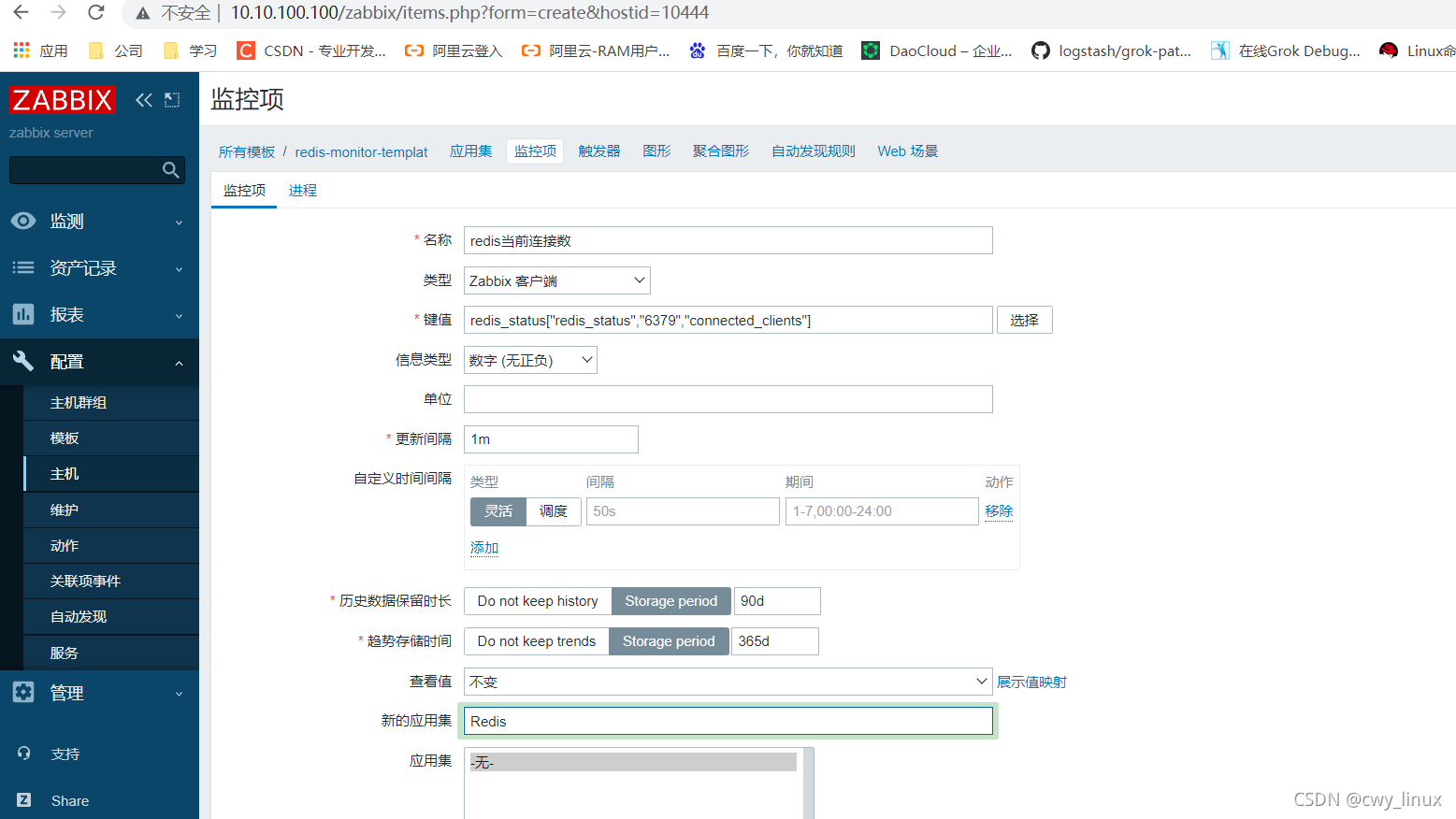Viewport: 1456px width, 819px height.
Task: Select Storage period for history
Action: (671, 601)
